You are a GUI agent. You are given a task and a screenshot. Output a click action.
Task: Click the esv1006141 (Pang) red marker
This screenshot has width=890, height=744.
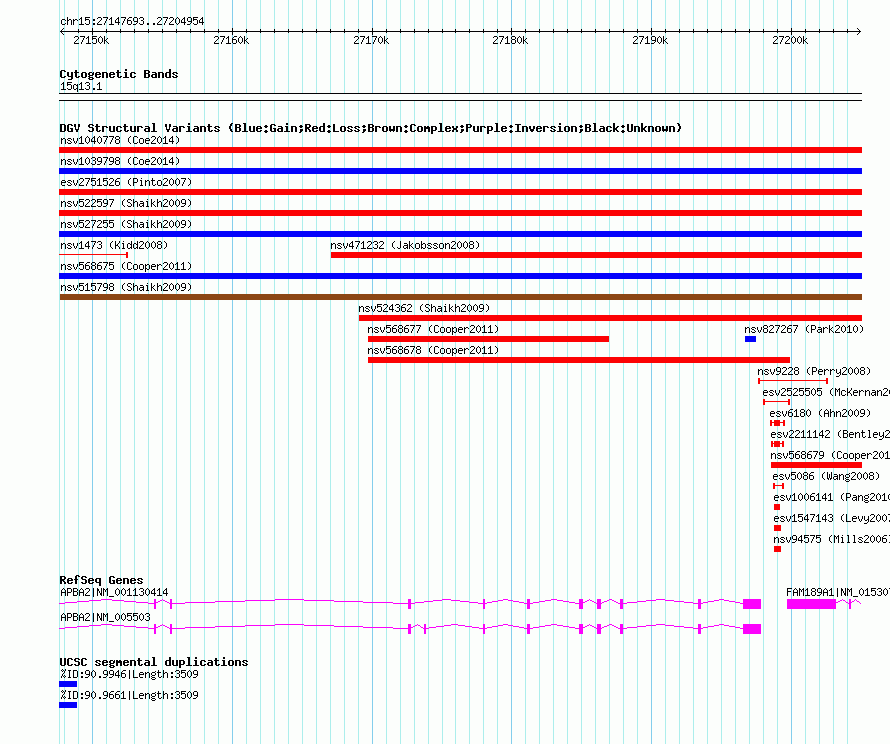[x=777, y=507]
